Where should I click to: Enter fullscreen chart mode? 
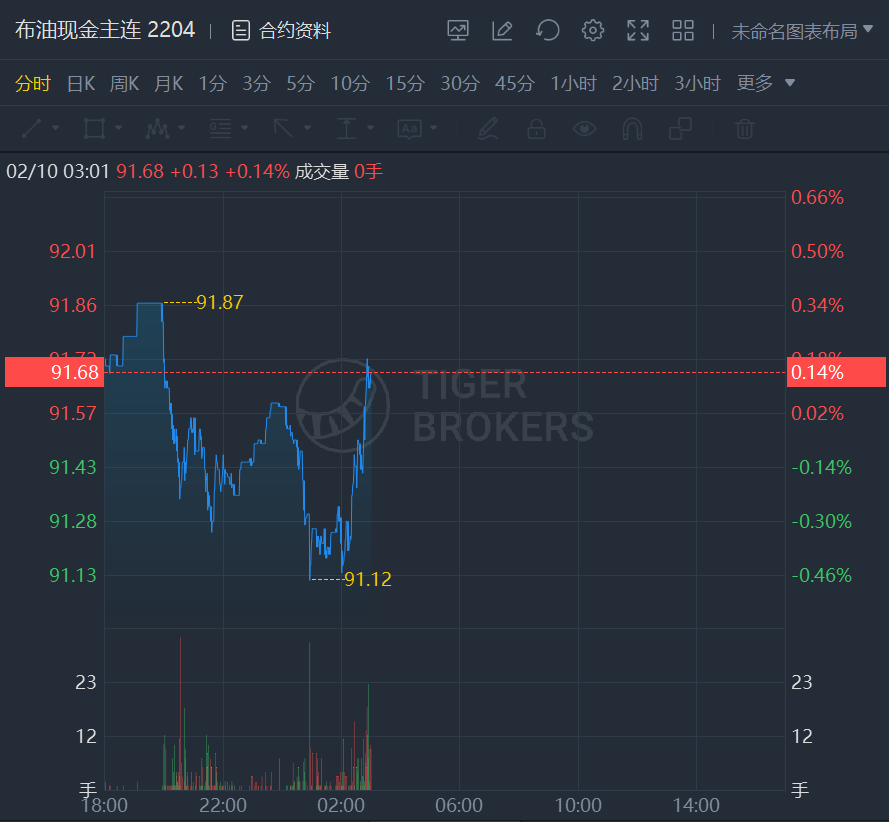coord(638,31)
